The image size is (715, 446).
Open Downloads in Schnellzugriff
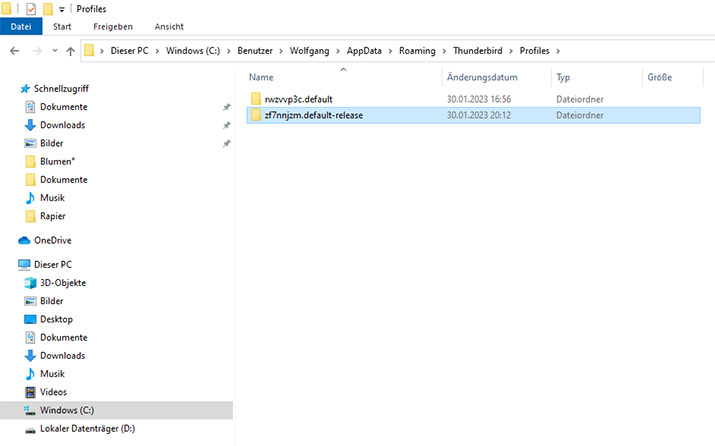coord(62,125)
